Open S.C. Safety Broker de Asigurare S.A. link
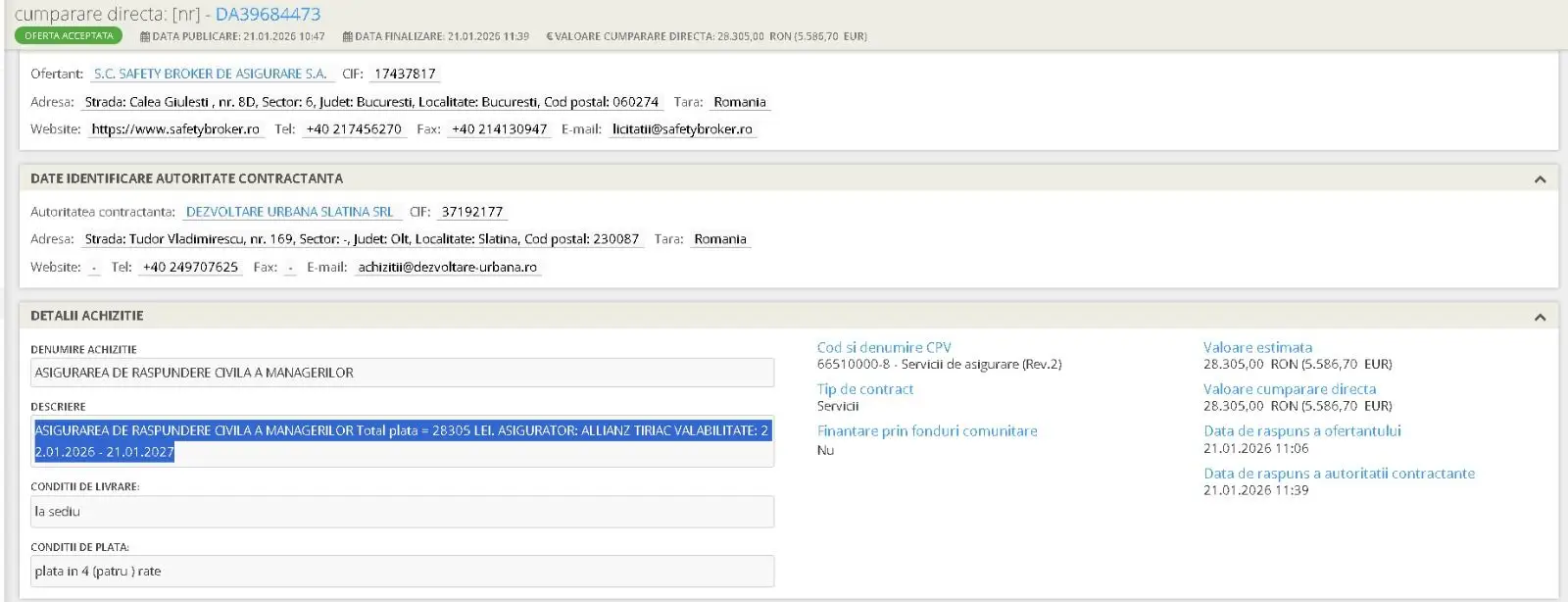This screenshot has height=602, width=1568. point(210,74)
